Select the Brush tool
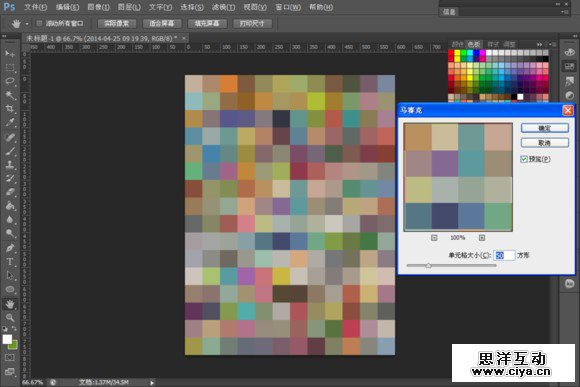Viewport: 580px width, 387px height. click(10, 151)
